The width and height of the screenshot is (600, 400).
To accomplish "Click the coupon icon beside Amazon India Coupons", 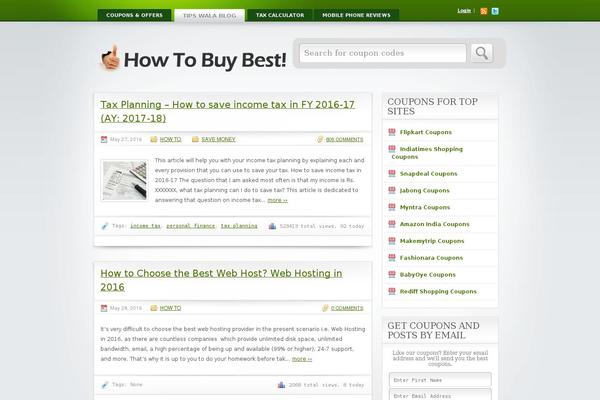I will click(392, 224).
